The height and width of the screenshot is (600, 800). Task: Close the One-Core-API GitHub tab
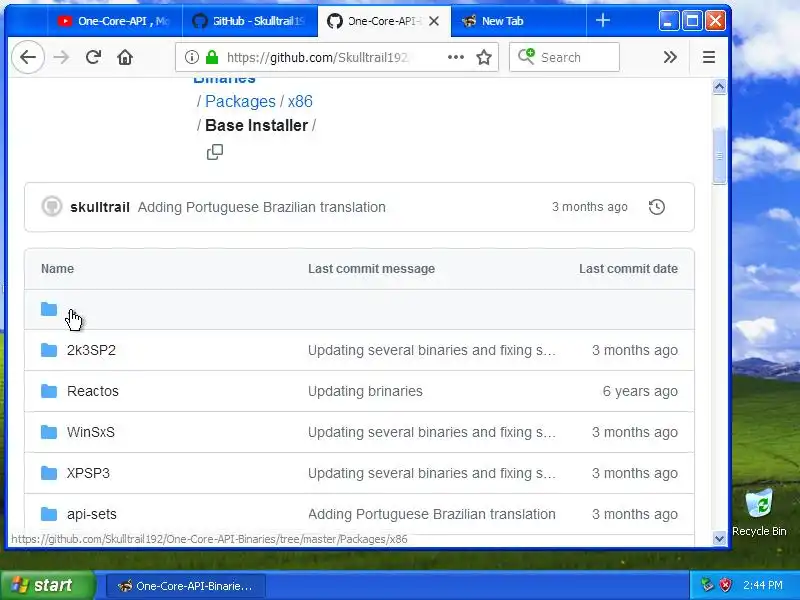point(434,21)
